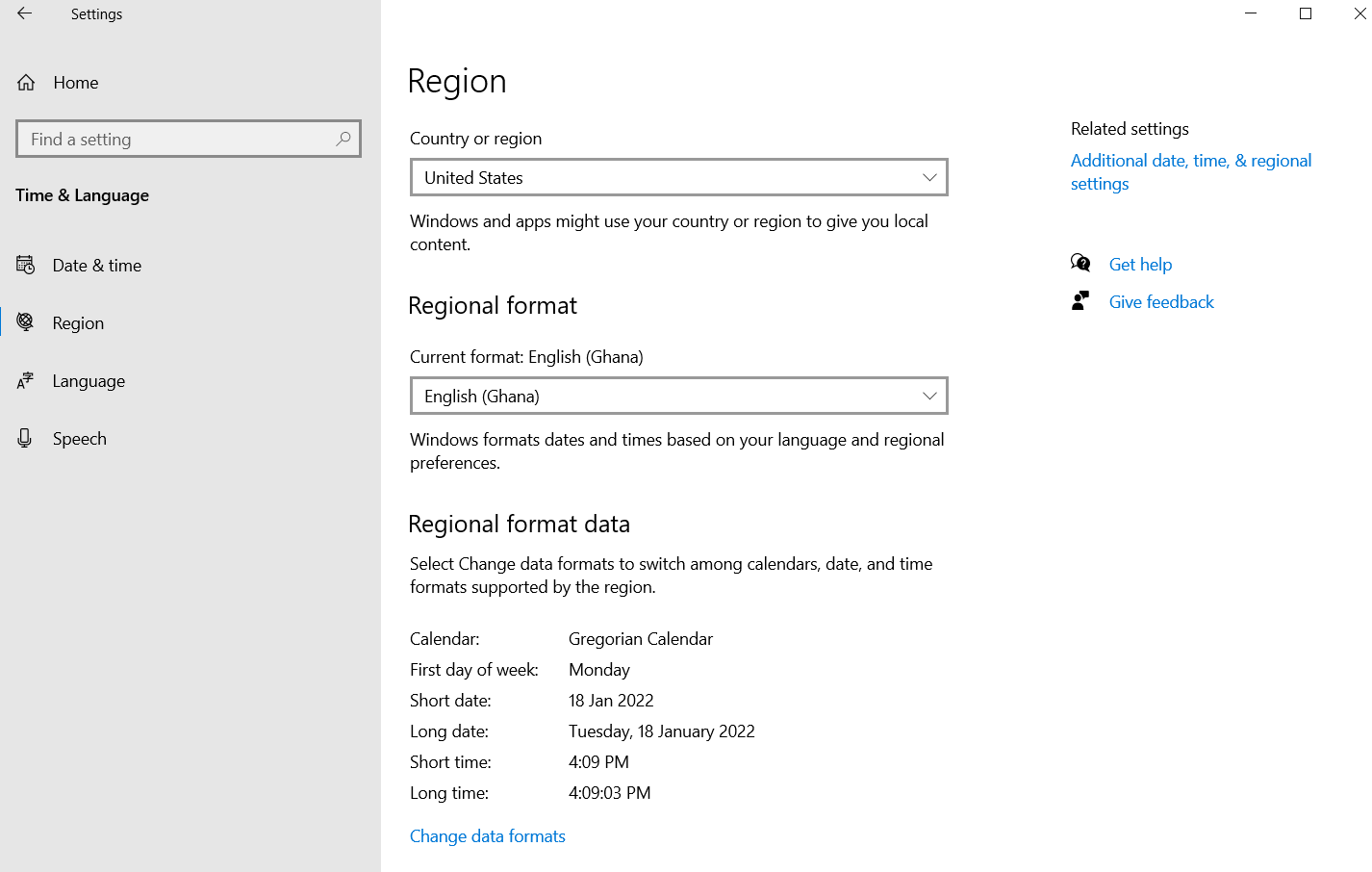Click the back arrow icon in Settings

[x=25, y=13]
